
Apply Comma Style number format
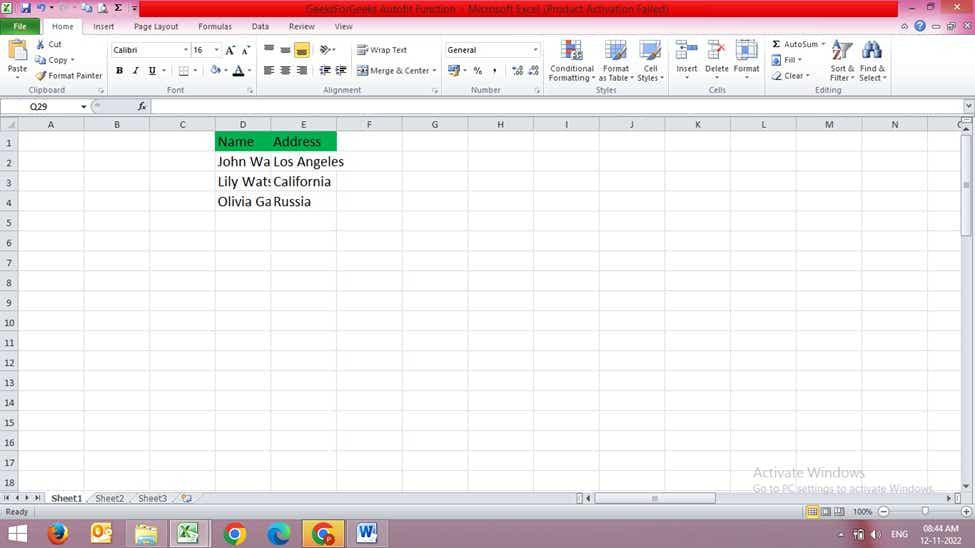point(494,71)
